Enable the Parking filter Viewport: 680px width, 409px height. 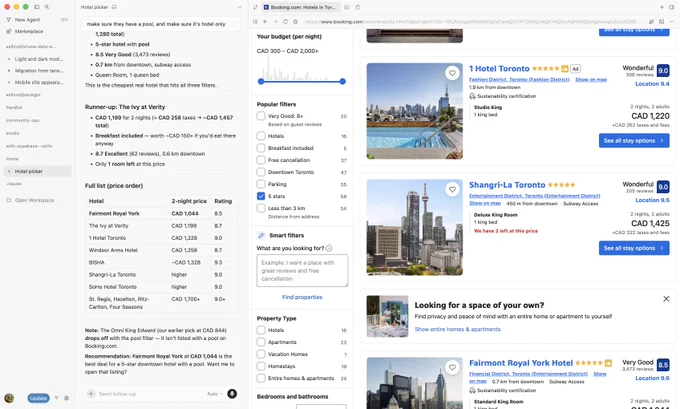tap(261, 184)
